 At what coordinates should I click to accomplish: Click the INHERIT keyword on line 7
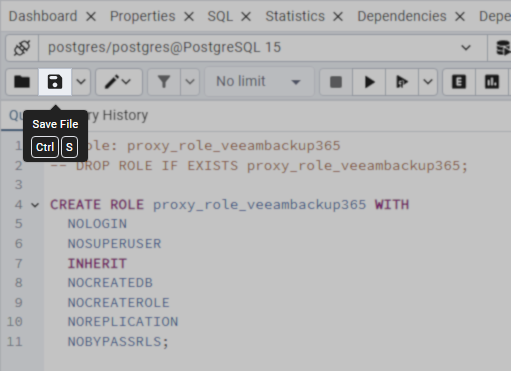97,264
